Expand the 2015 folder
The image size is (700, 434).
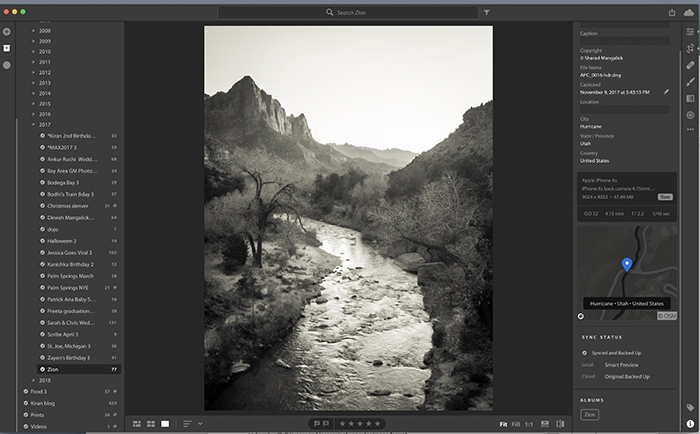[x=33, y=104]
